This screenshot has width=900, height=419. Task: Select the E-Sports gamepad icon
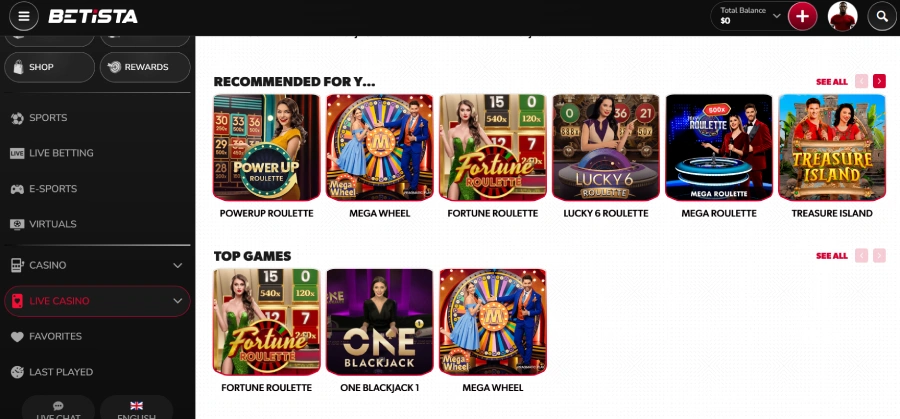(x=17, y=189)
